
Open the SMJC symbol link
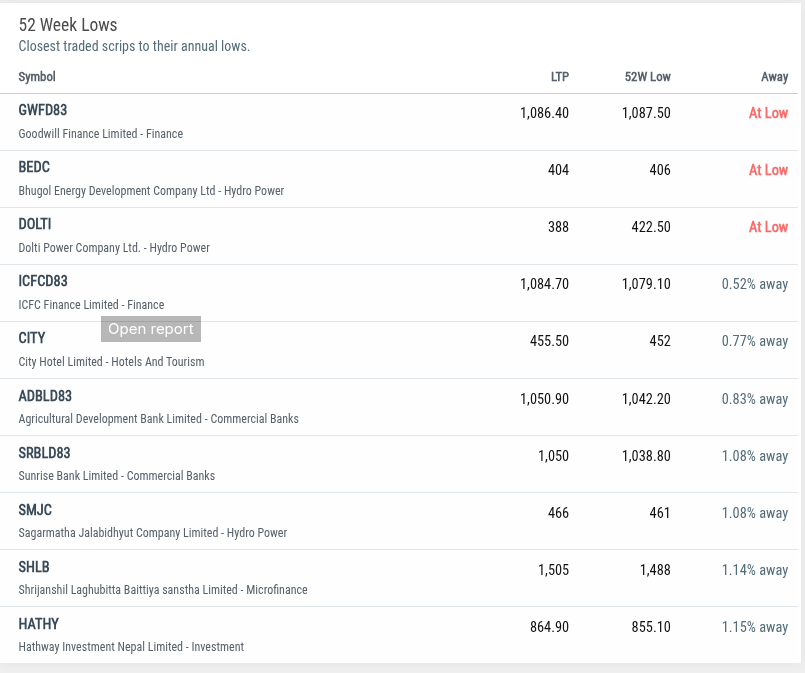pos(35,510)
